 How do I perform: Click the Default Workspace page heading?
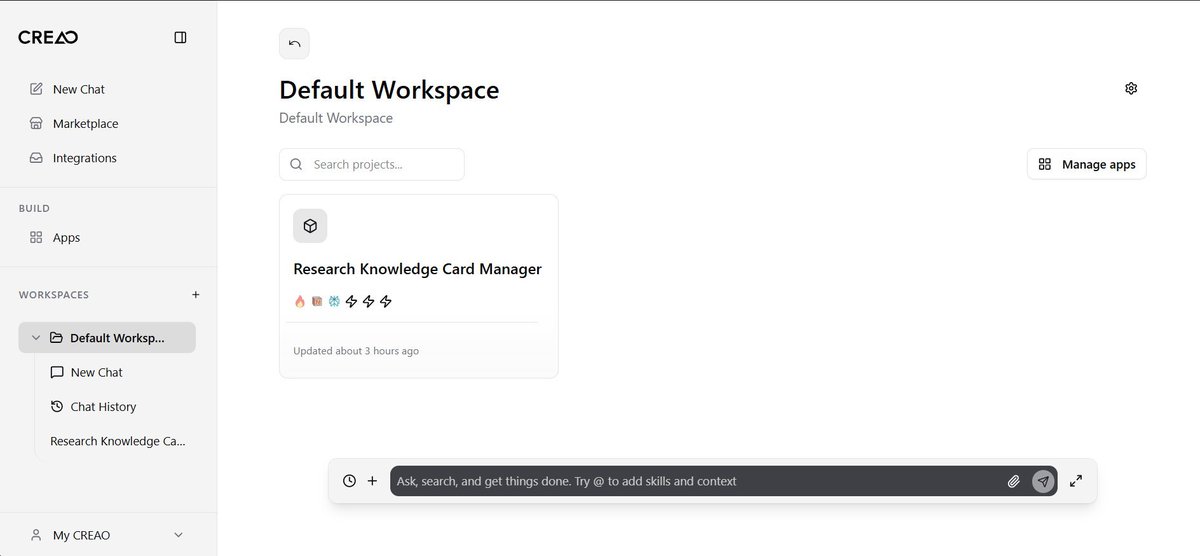[389, 89]
